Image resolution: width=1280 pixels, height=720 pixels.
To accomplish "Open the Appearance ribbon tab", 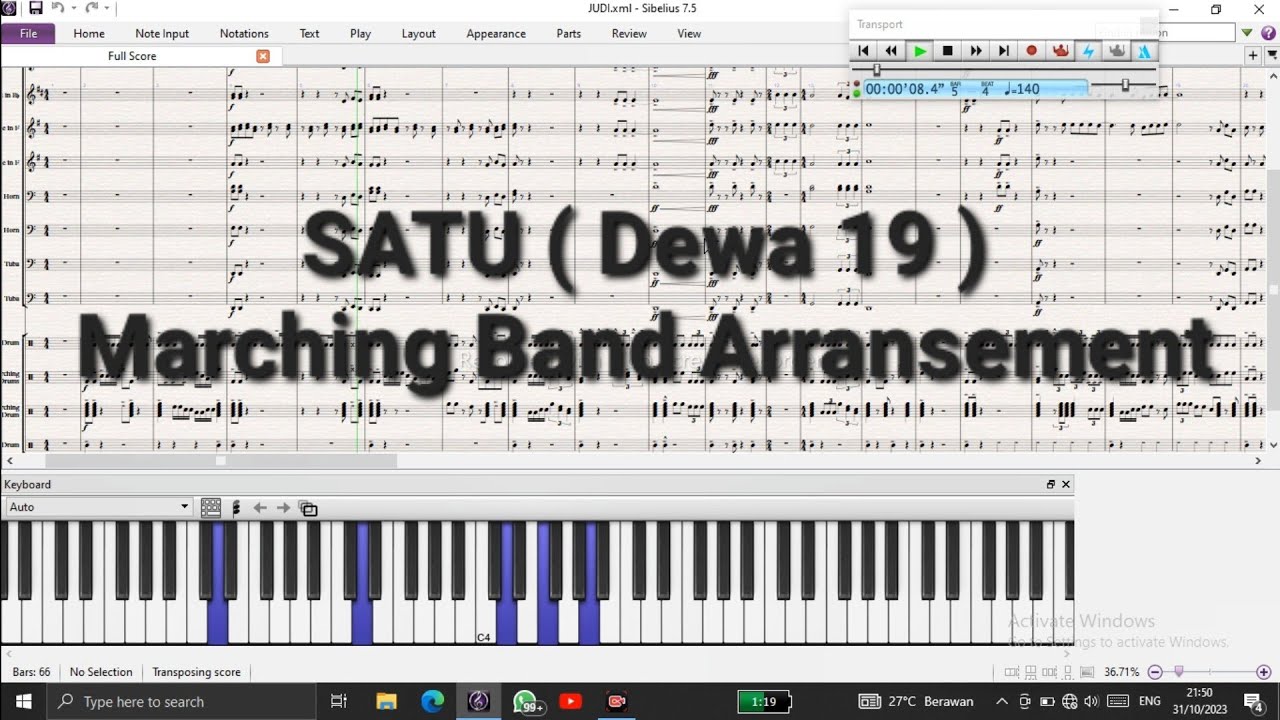I will [496, 33].
